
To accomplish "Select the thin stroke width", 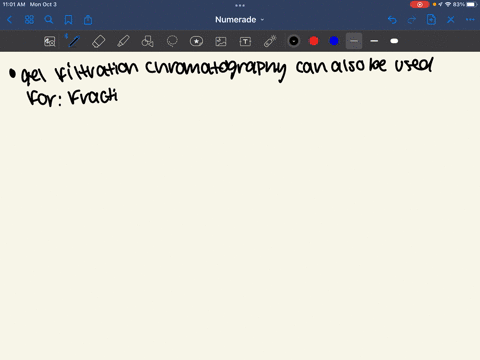I will [354, 41].
